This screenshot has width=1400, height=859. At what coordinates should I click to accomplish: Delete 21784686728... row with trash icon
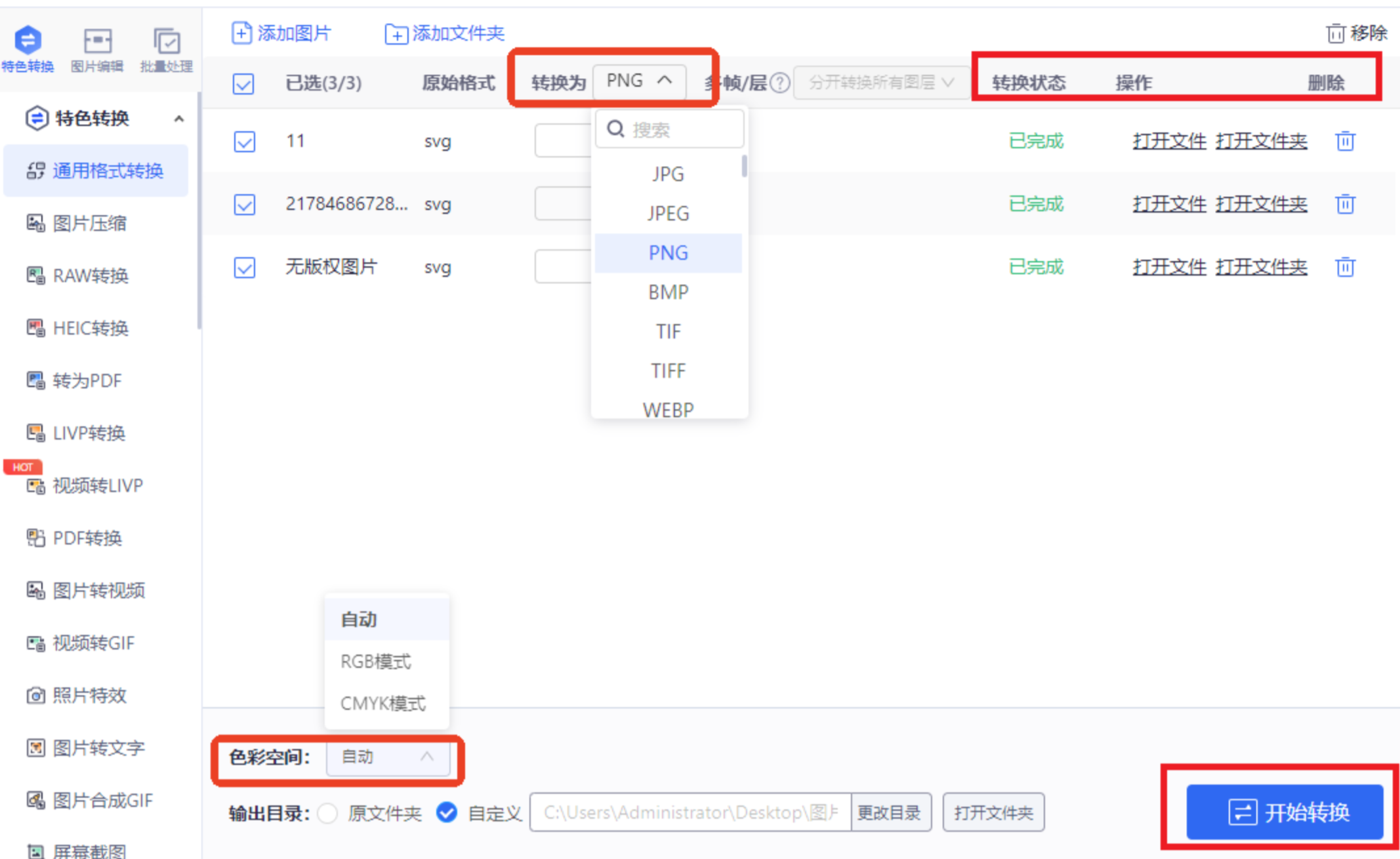pos(1345,204)
